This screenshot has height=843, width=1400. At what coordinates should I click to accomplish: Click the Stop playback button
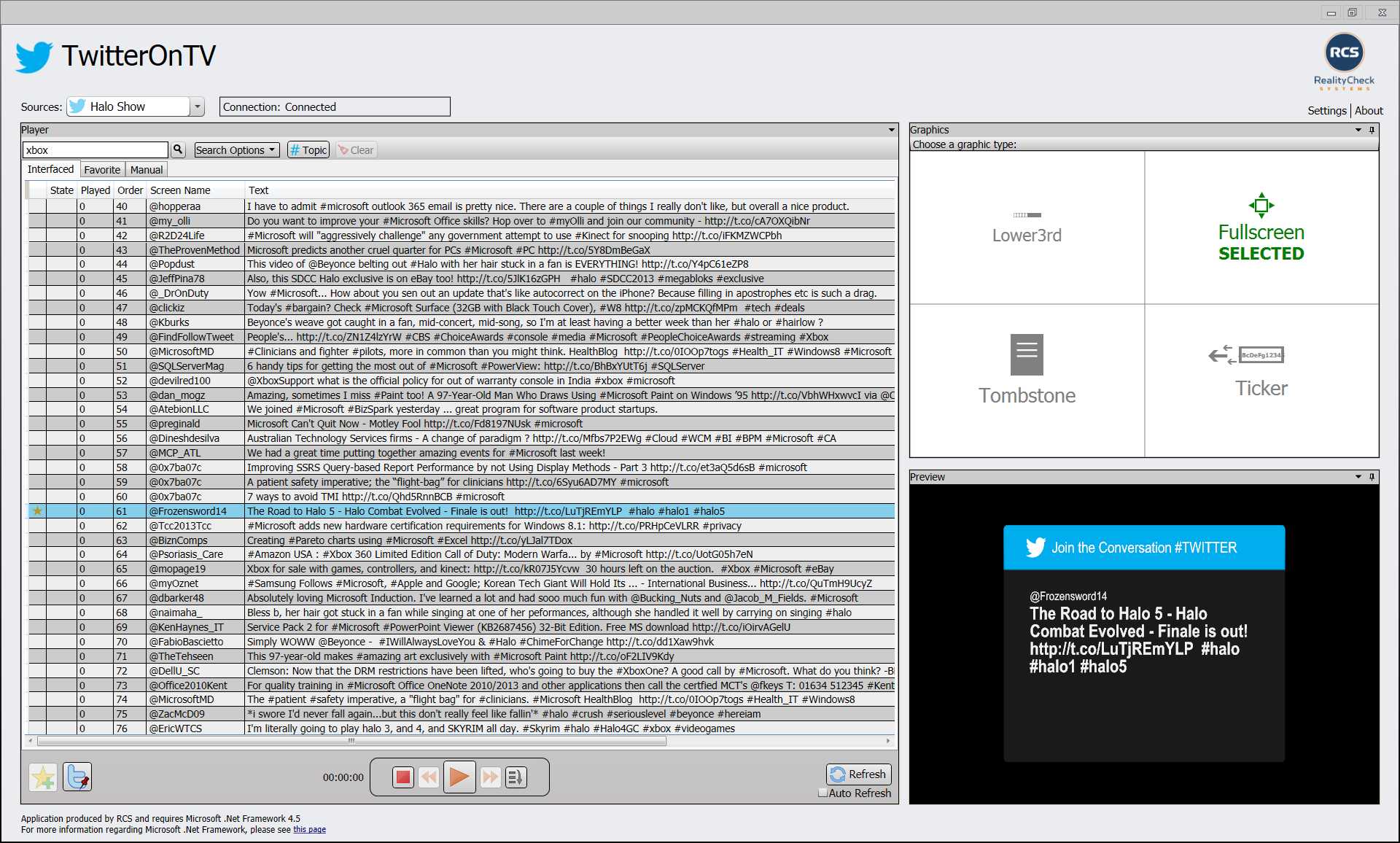pyautogui.click(x=402, y=777)
